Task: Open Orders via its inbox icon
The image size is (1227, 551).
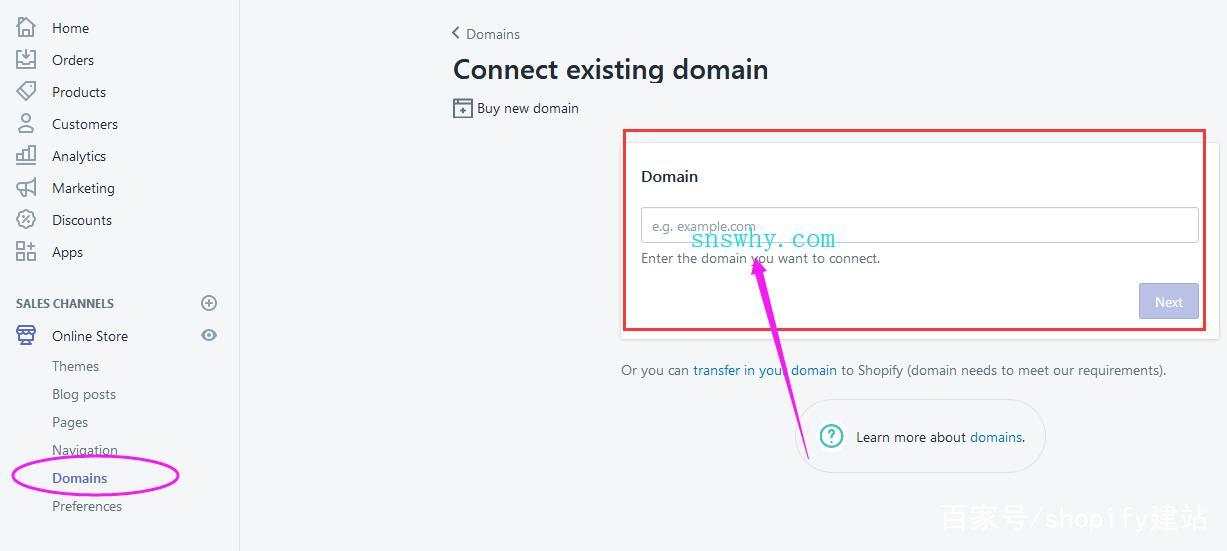Action: tap(26, 60)
